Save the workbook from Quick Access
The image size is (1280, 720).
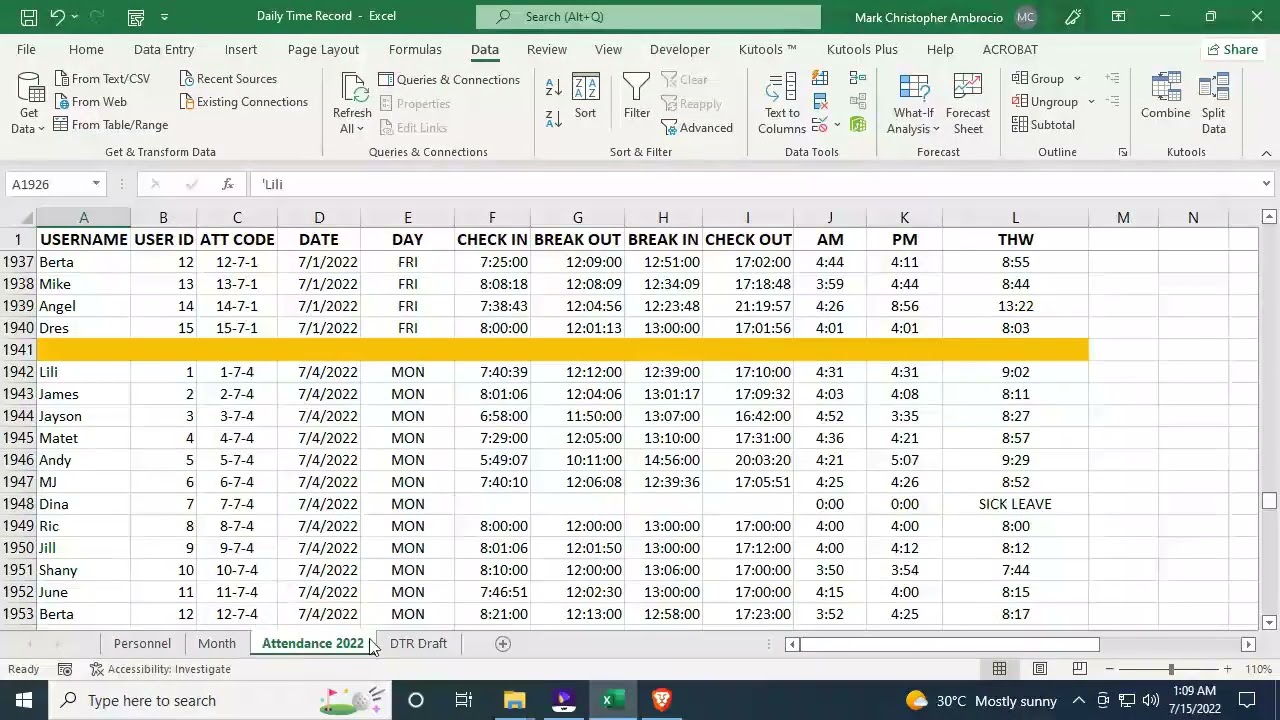point(28,17)
